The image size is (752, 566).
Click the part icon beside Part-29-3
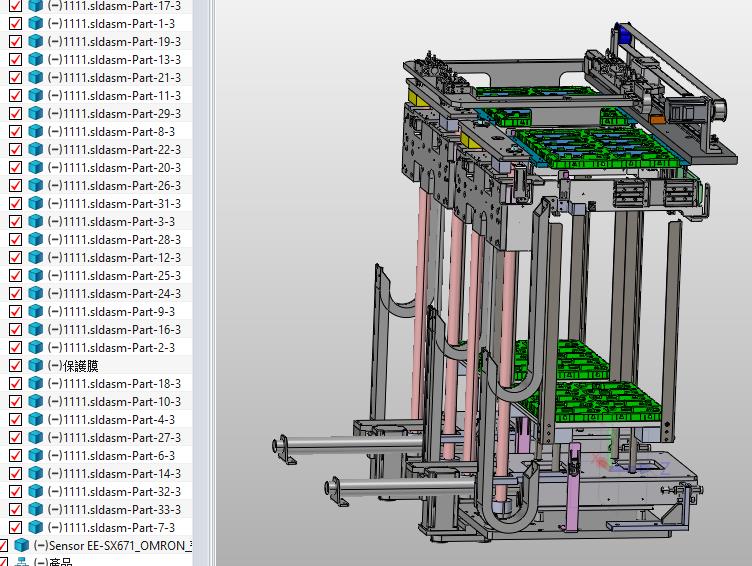click(x=35, y=114)
